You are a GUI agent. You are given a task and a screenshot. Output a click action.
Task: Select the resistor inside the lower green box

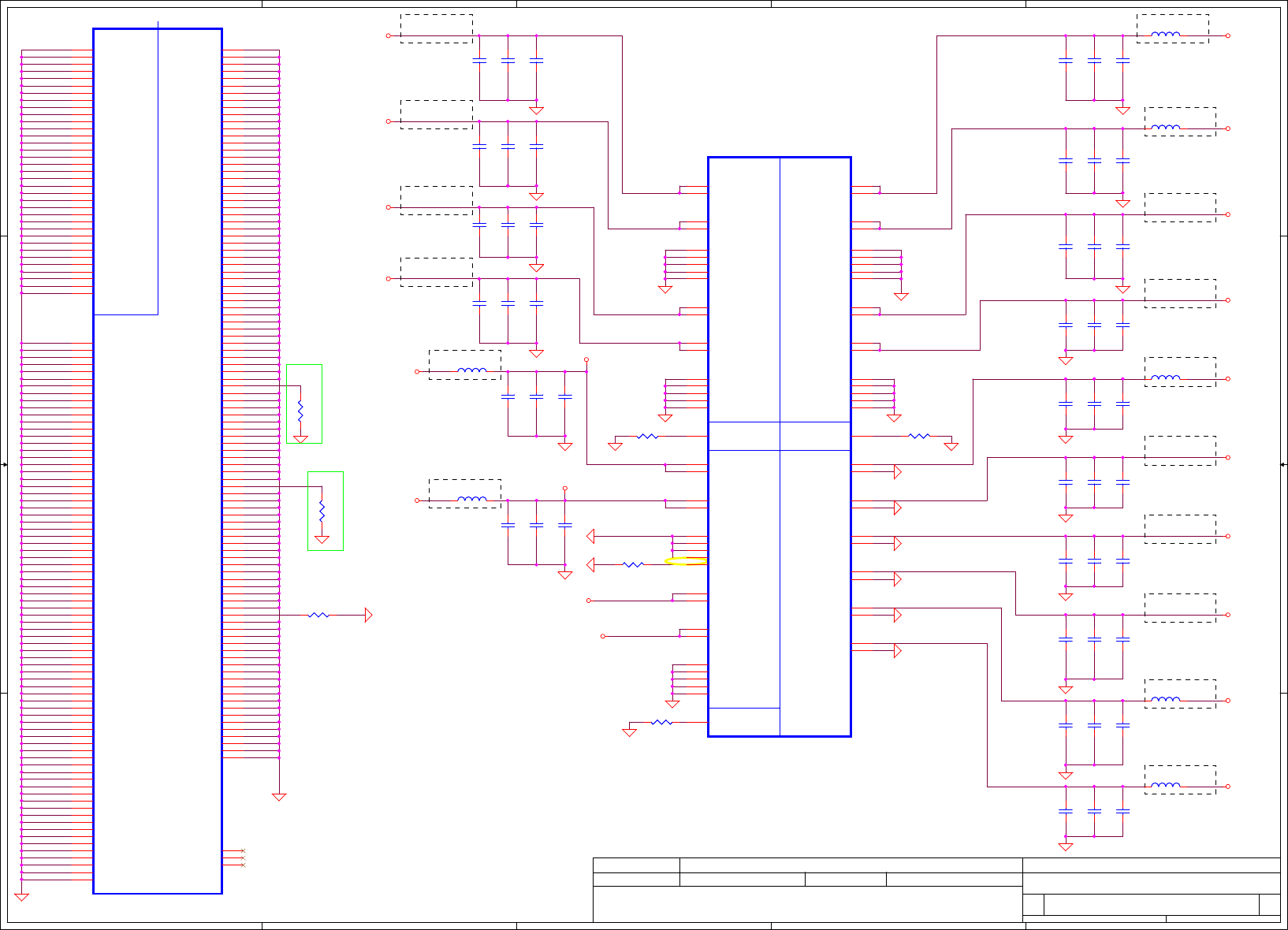(x=322, y=511)
